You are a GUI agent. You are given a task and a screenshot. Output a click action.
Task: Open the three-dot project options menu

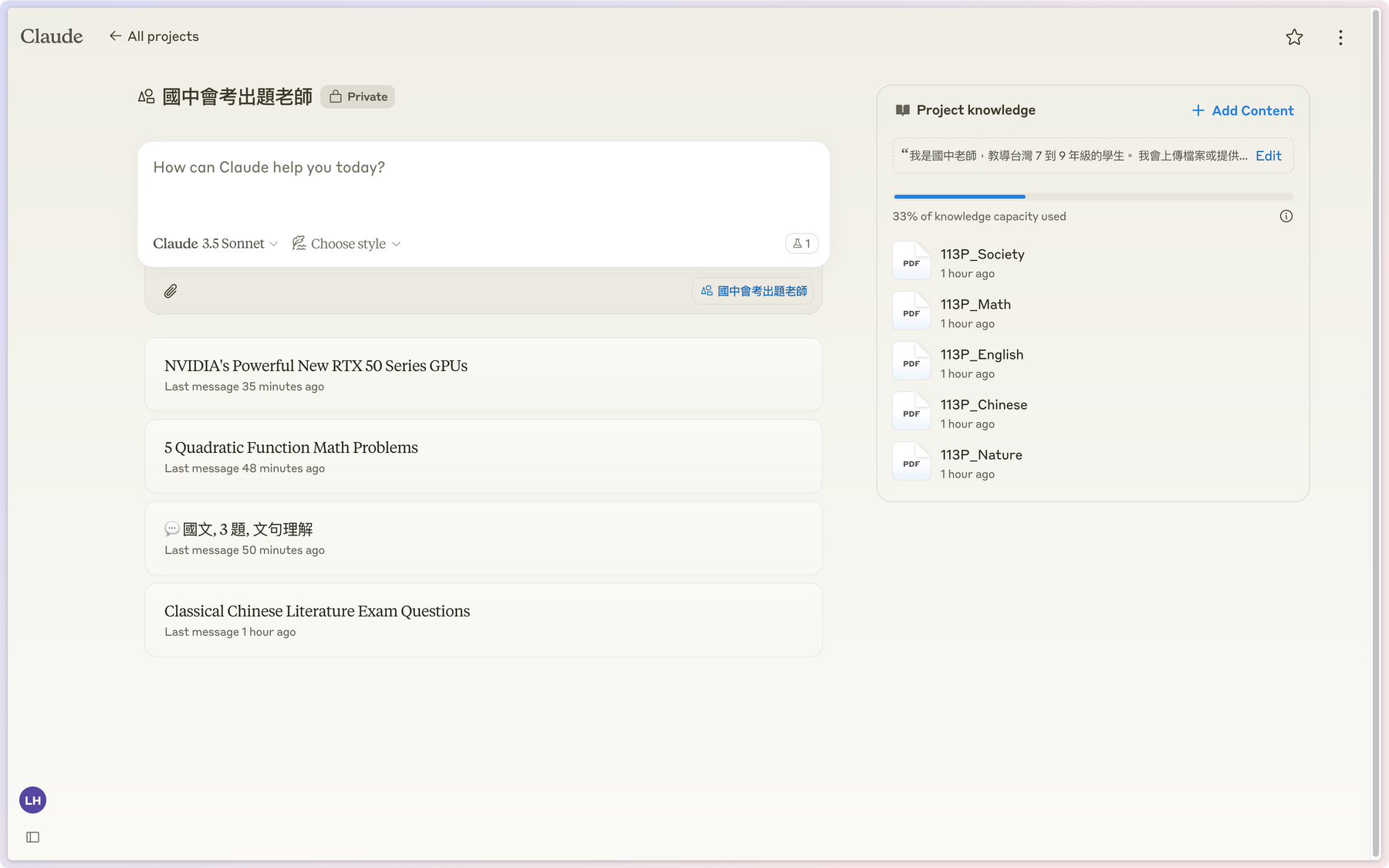[x=1340, y=38]
